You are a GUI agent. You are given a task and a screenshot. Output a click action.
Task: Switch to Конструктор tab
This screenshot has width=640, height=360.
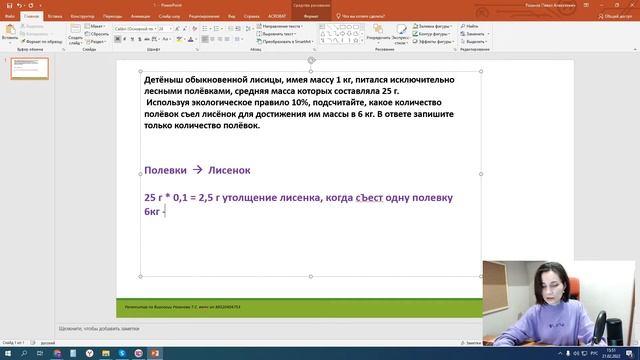[x=82, y=16]
